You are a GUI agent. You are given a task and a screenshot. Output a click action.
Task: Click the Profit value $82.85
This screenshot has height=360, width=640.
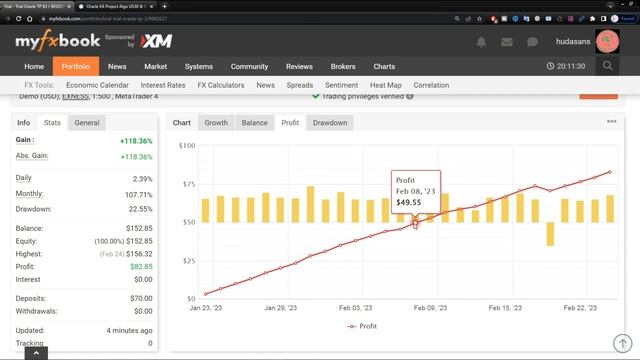[x=141, y=267]
